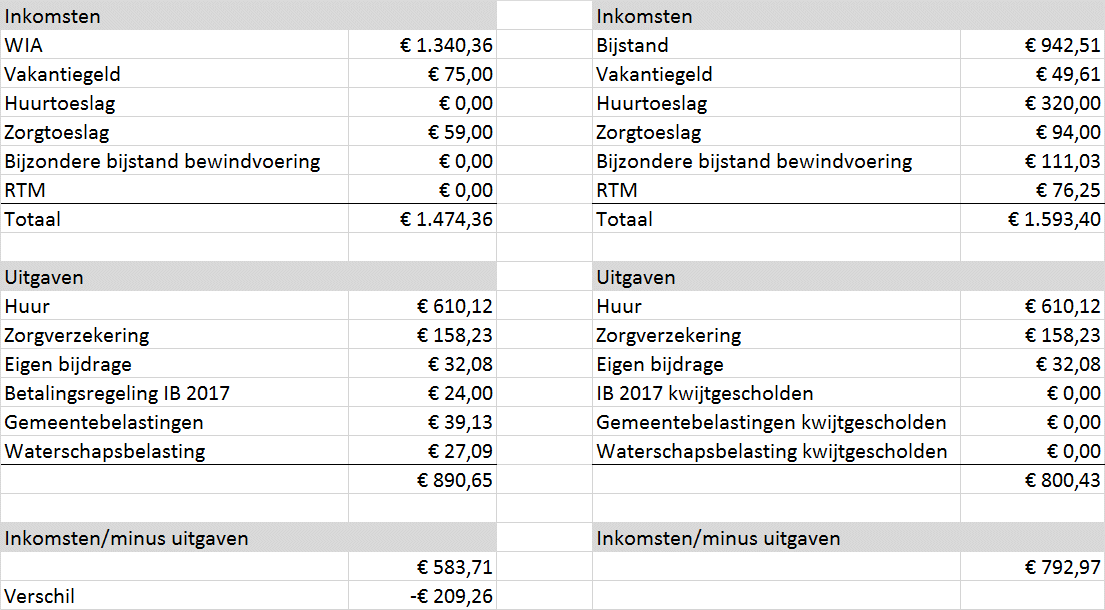Select the € 24,00 Betalingsregeling amount
The width and height of the screenshot is (1105, 610).
coord(460,393)
